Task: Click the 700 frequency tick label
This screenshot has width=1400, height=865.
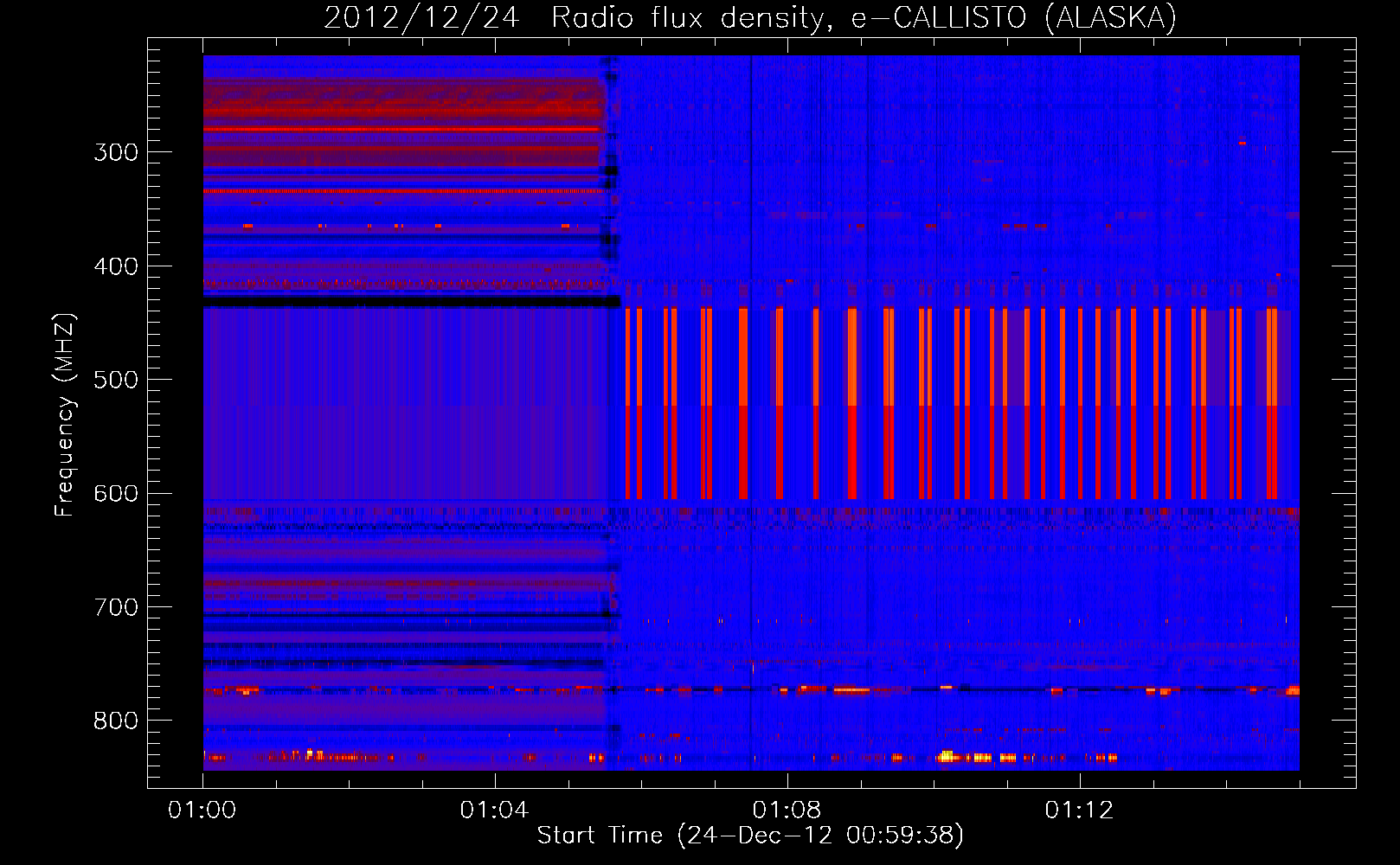Action: pyautogui.click(x=116, y=607)
